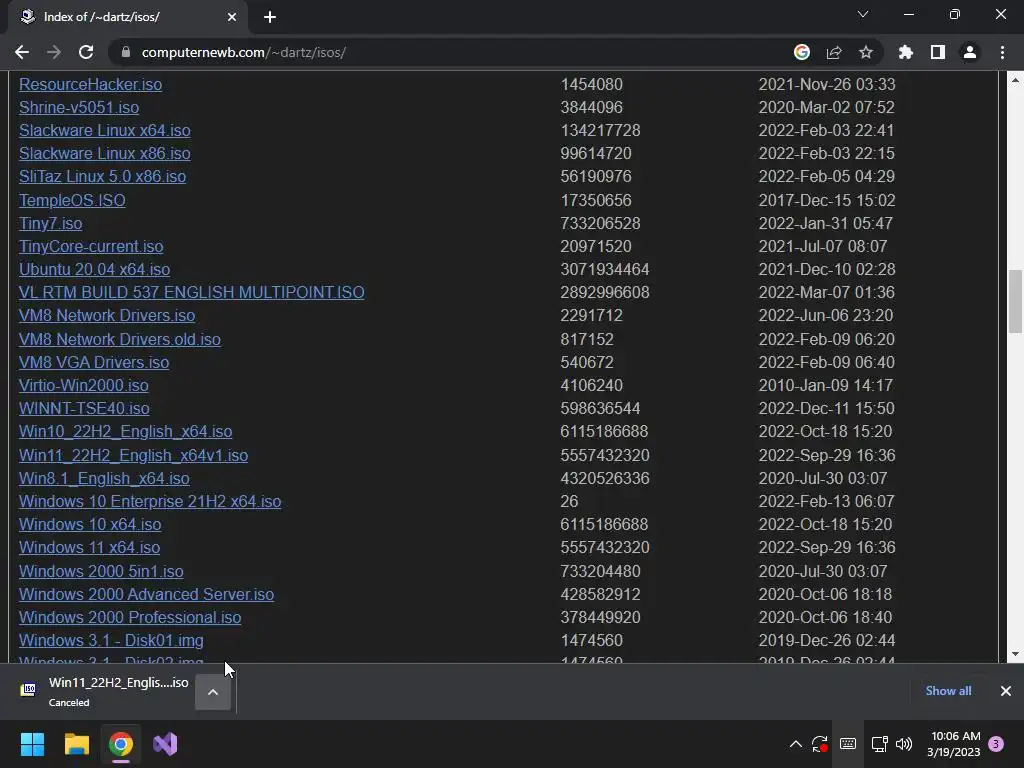Open the canceled Win11_22H2 download item

[104, 691]
